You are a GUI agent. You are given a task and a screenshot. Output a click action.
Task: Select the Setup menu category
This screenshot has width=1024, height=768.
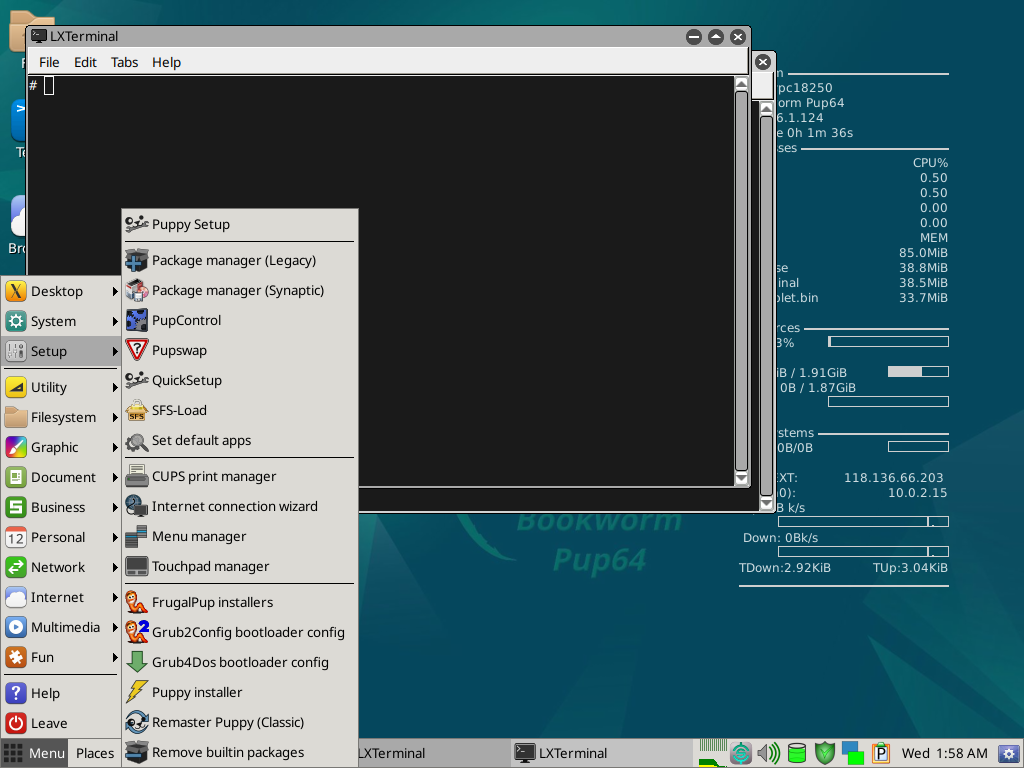pyautogui.click(x=61, y=351)
